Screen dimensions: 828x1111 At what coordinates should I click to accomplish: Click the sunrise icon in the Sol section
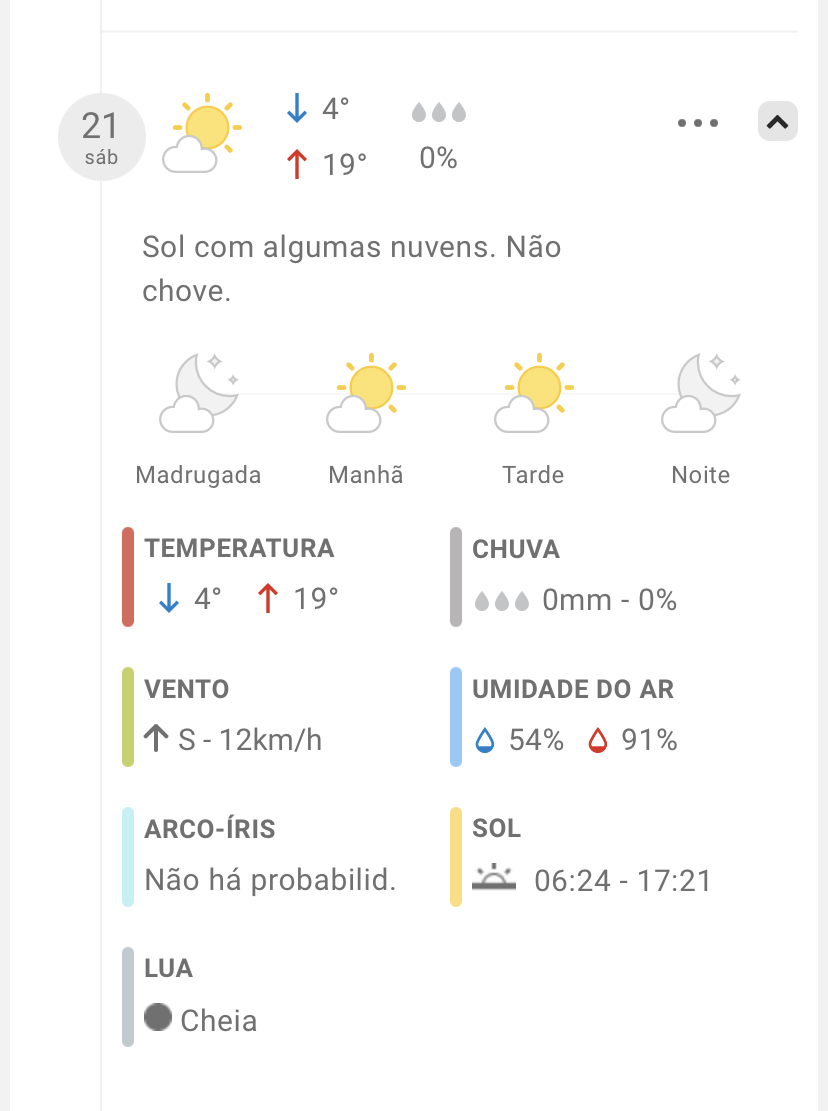point(493,879)
